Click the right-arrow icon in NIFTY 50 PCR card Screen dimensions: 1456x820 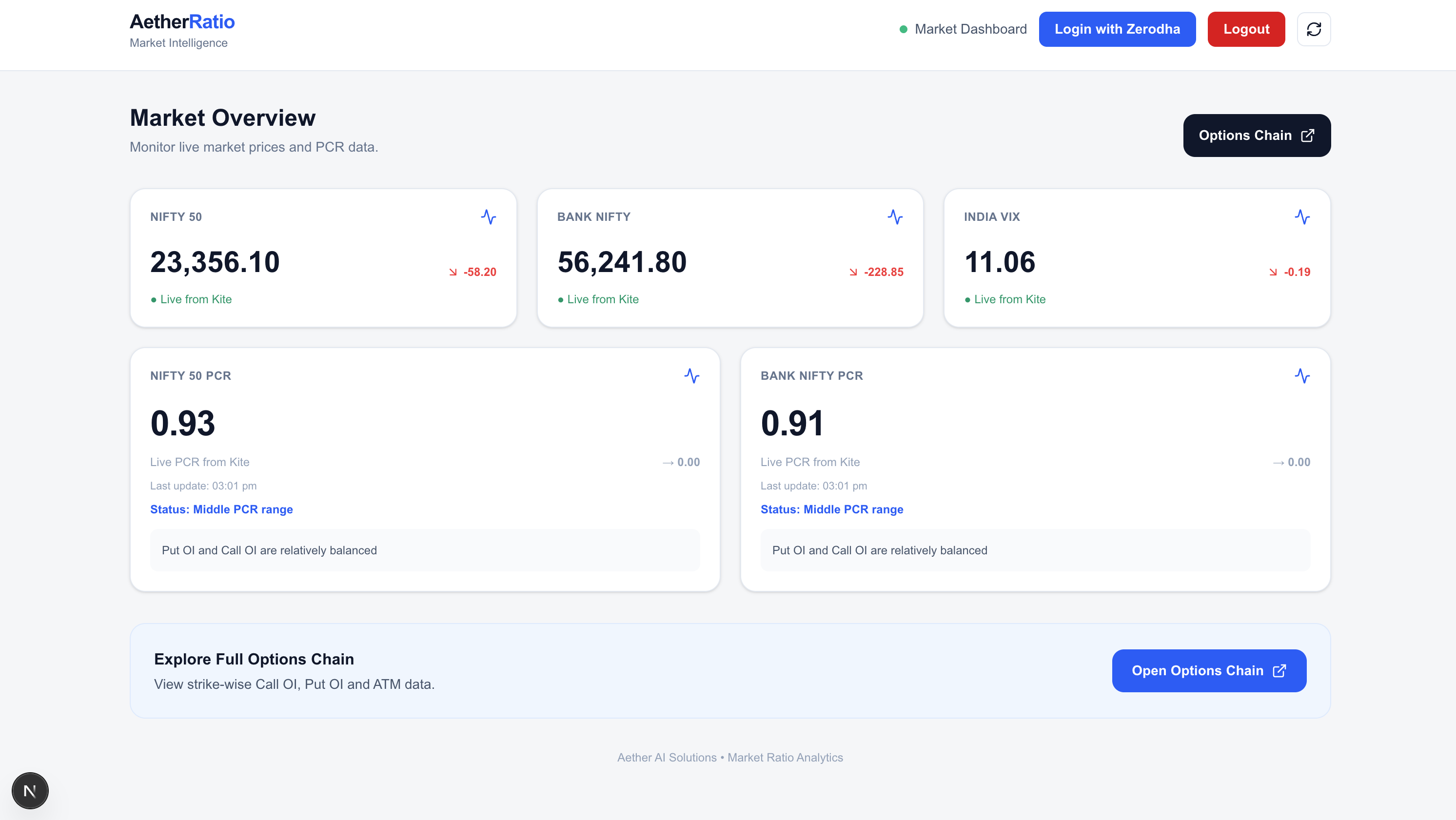(x=668, y=463)
